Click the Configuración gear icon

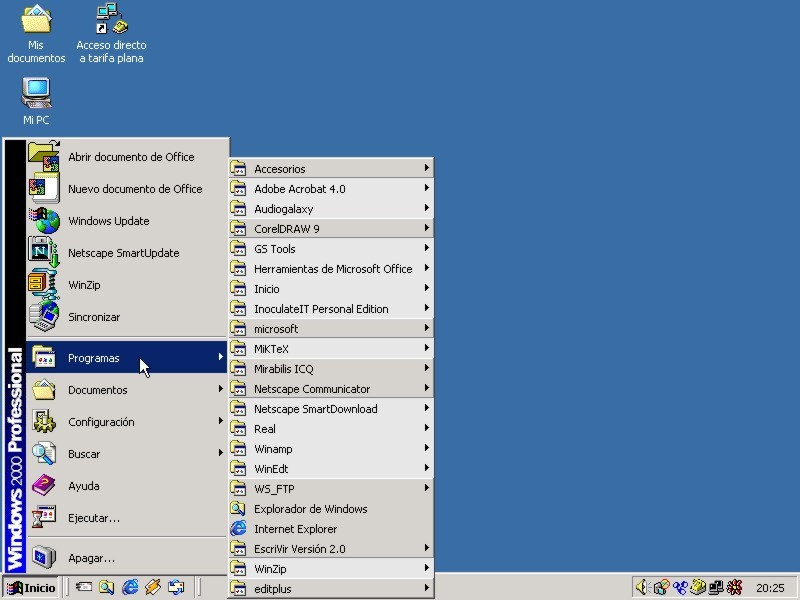click(x=44, y=422)
